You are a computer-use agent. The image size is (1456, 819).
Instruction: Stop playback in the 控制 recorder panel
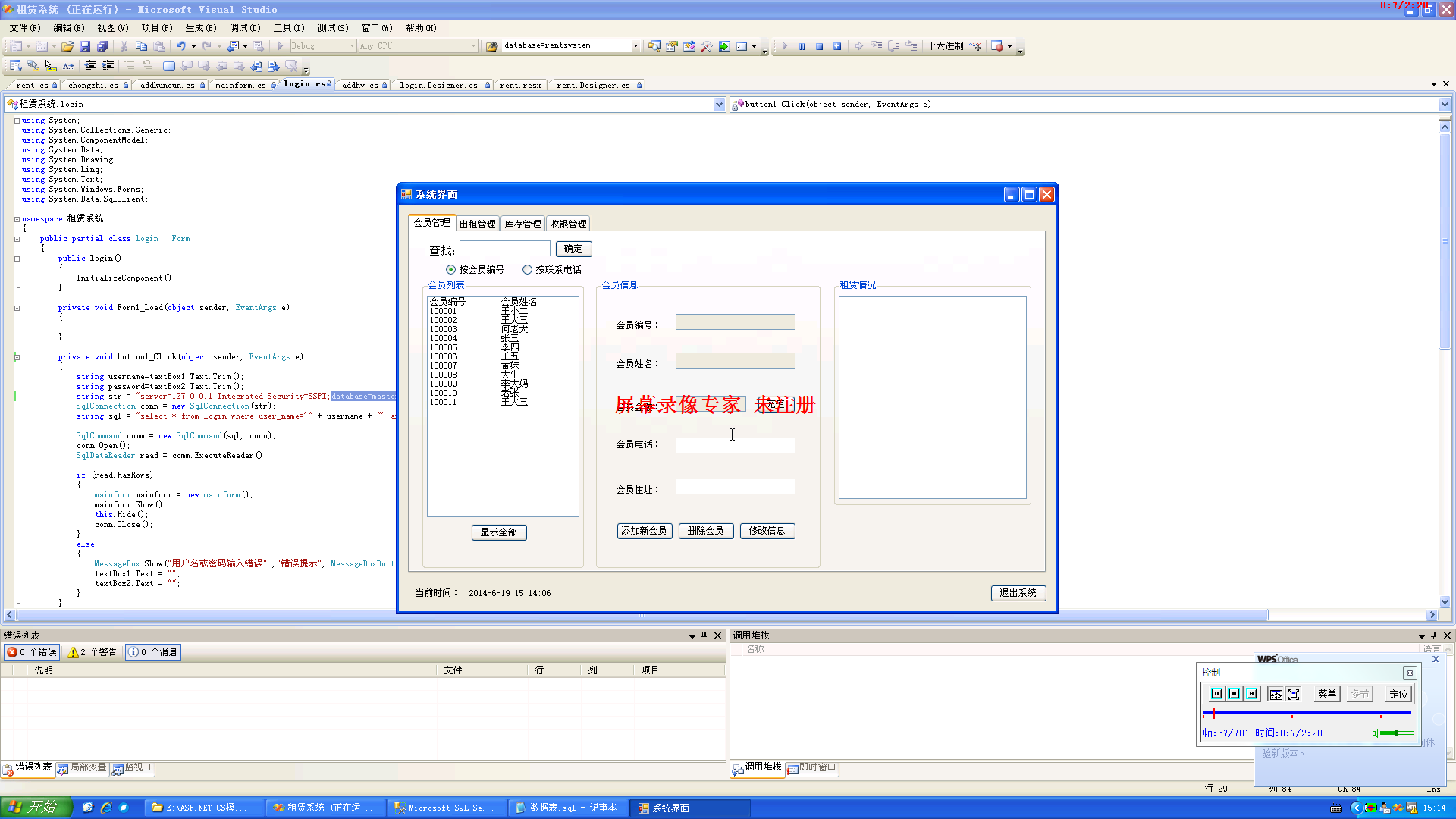[1234, 694]
